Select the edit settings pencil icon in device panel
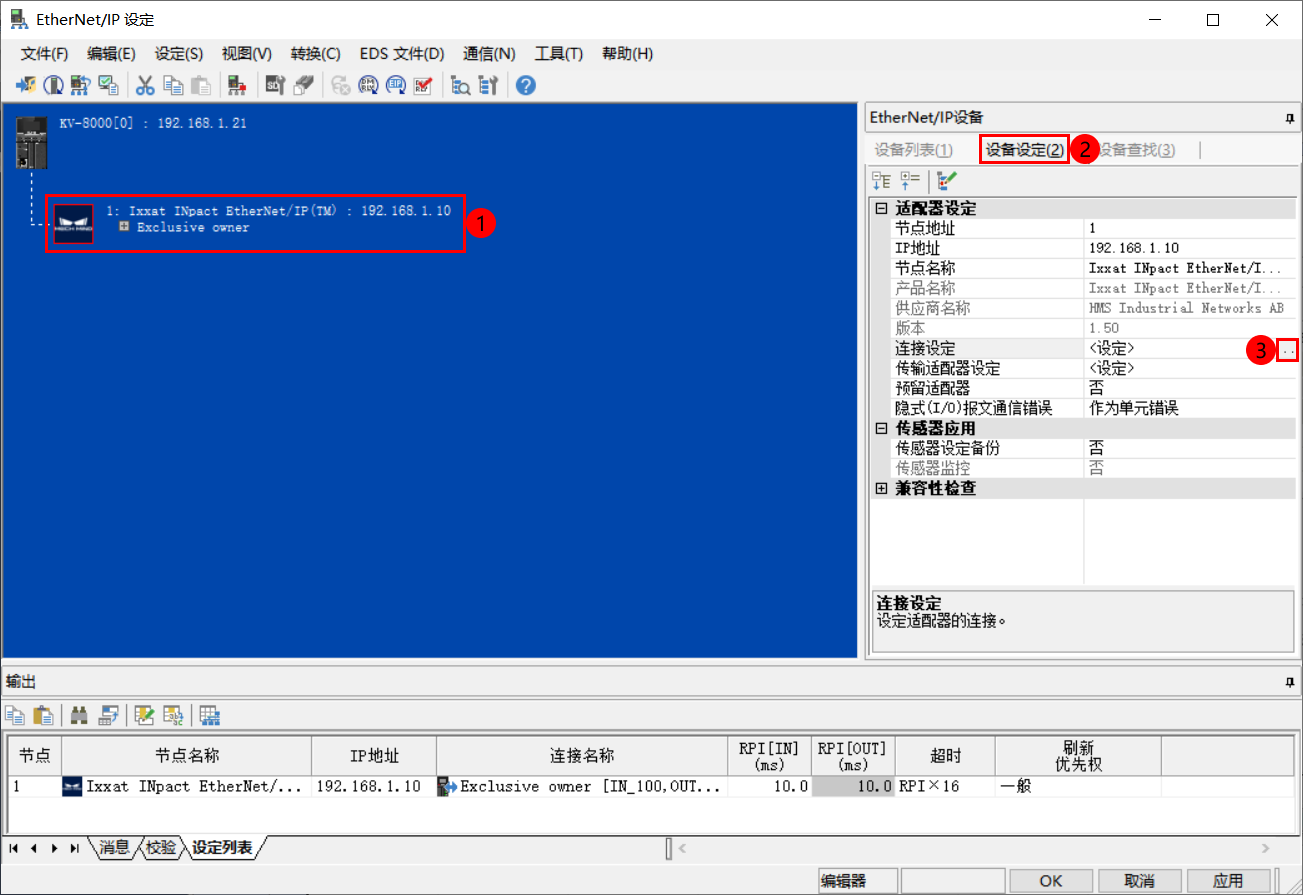The height and width of the screenshot is (895, 1303). click(945, 180)
